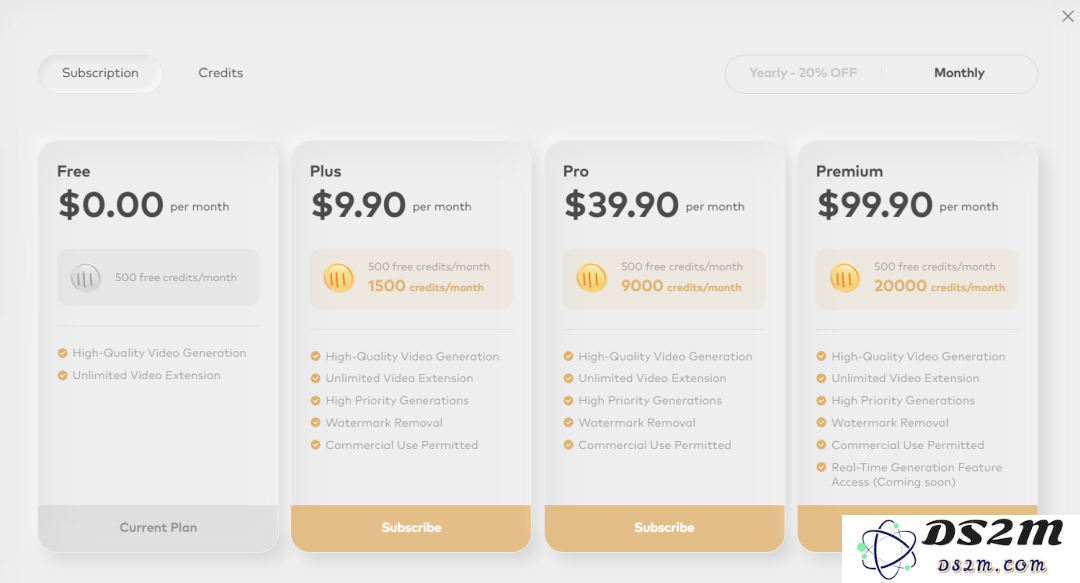Click 9000 credits/month in Pro plan
1080x583 pixels.
coord(681,286)
